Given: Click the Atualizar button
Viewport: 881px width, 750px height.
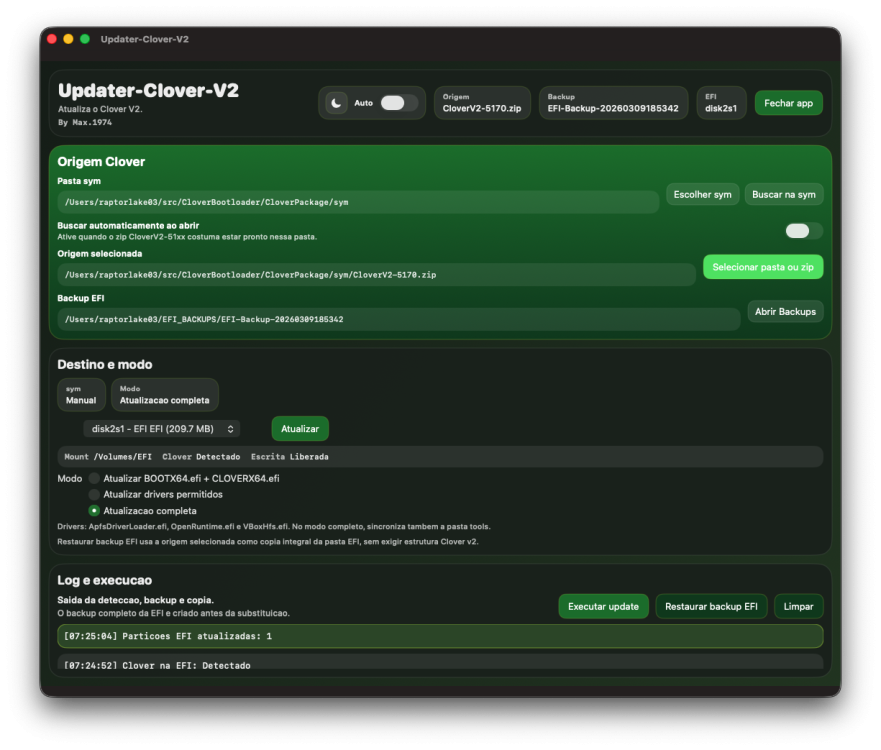Looking at the screenshot, I should pyautogui.click(x=300, y=429).
